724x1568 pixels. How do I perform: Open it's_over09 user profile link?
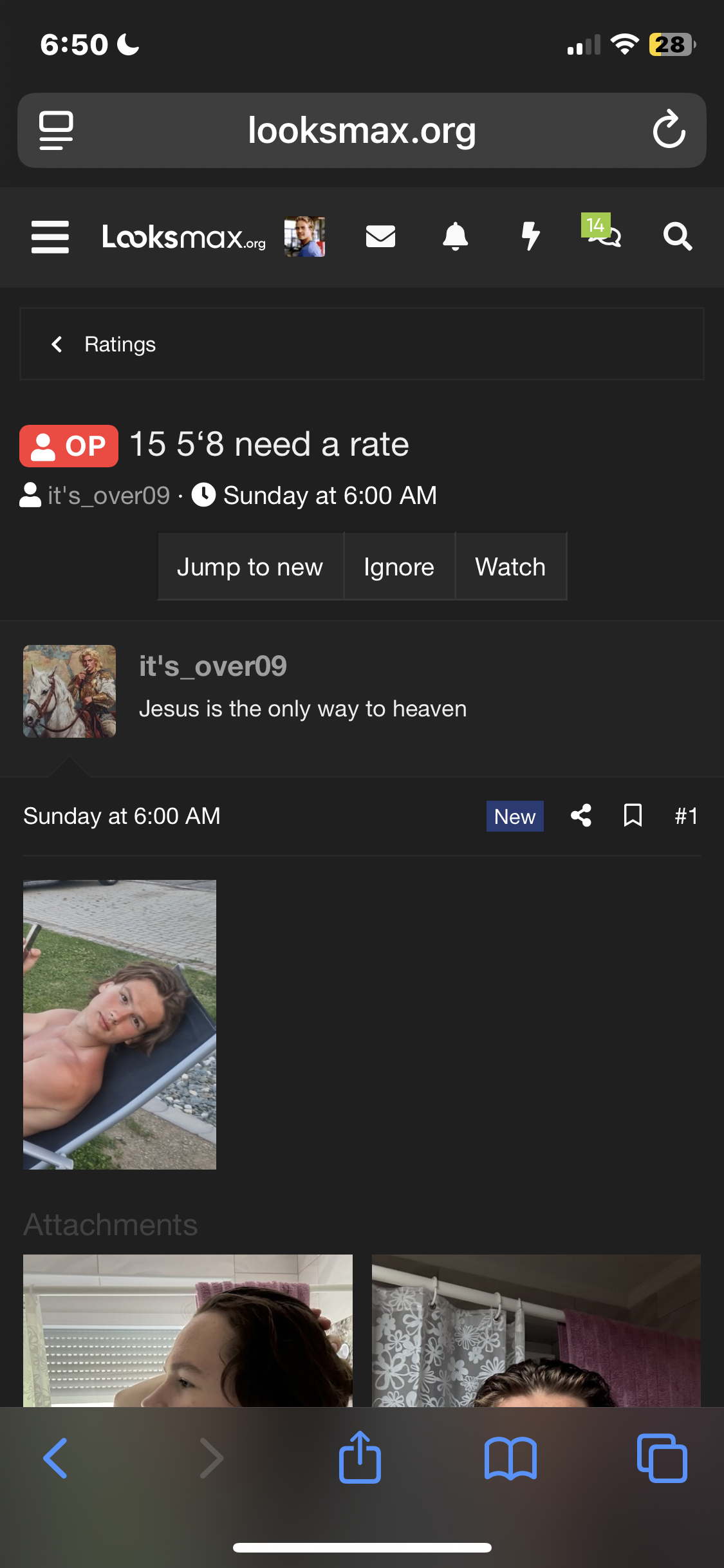[213, 666]
